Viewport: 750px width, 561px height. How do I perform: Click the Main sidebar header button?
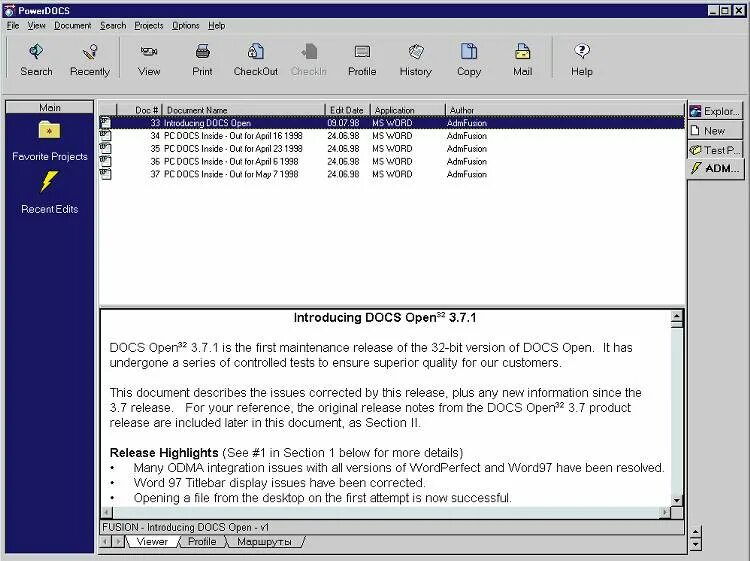pyautogui.click(x=49, y=108)
